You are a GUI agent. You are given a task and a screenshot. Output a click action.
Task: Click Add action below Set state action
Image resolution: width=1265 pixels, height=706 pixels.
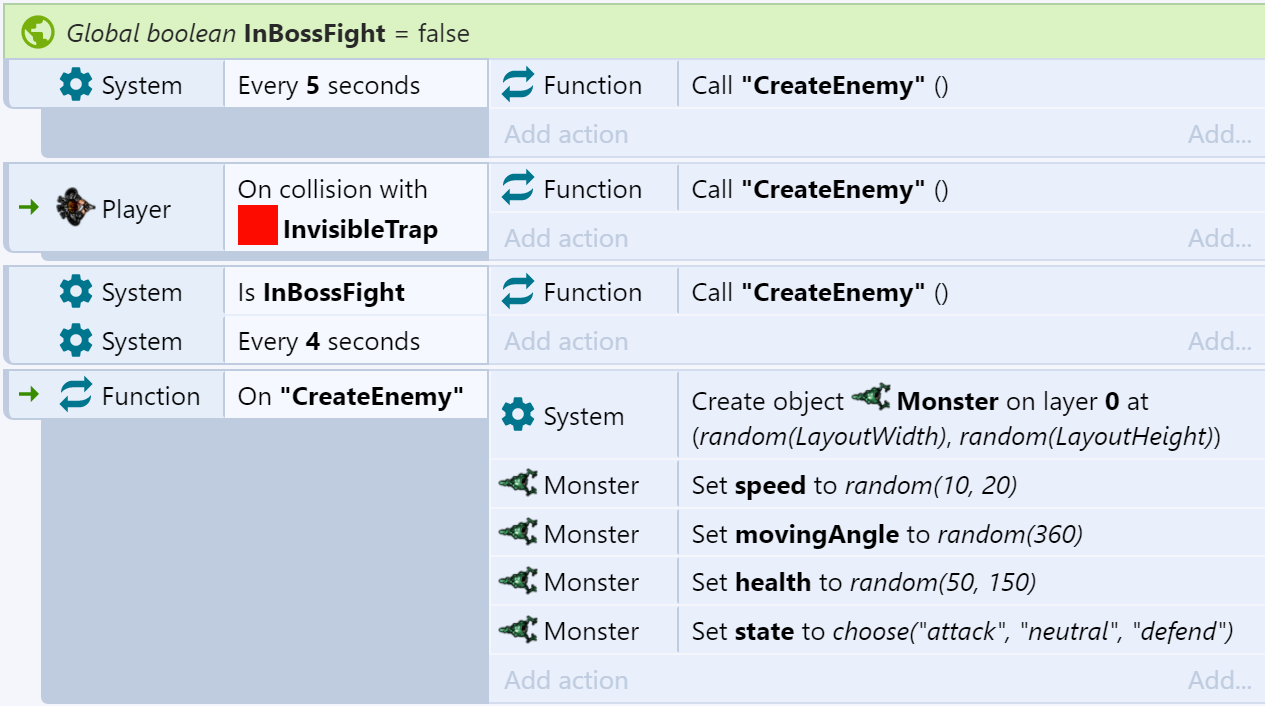pos(565,679)
